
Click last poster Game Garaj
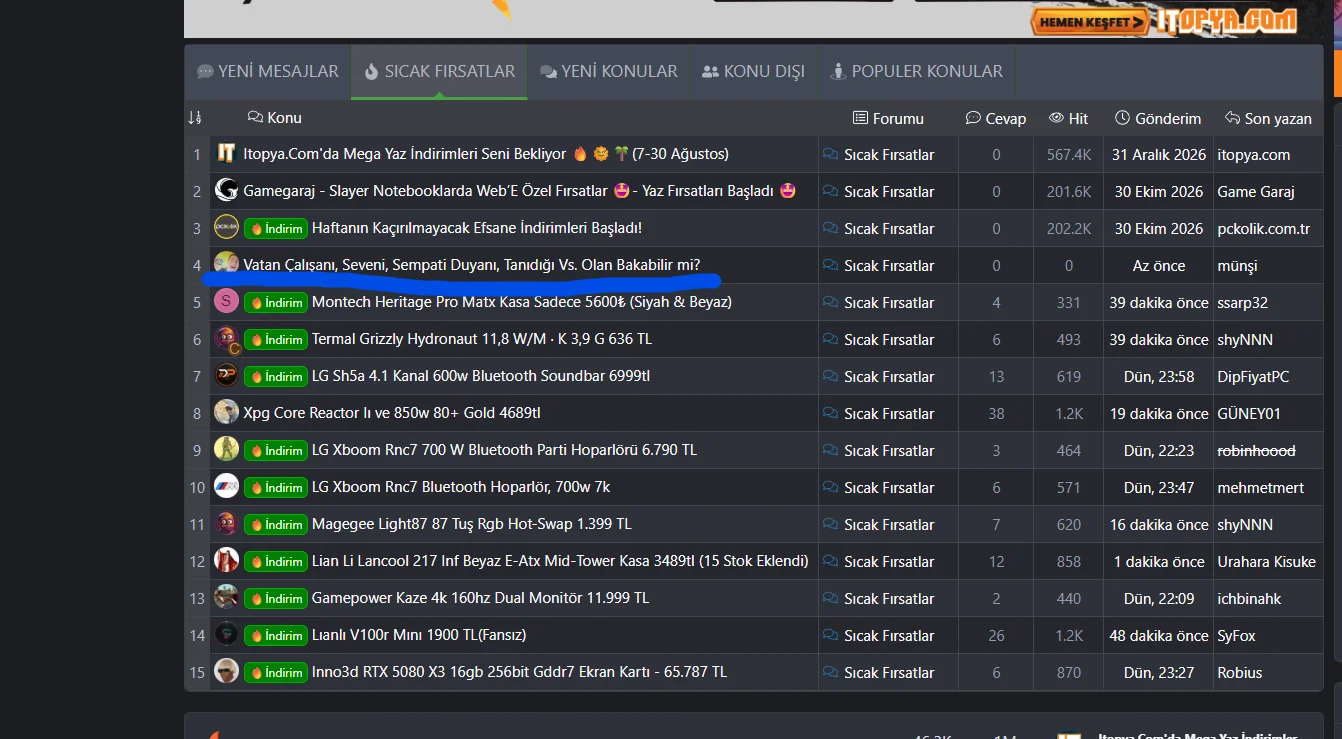[x=1256, y=192]
